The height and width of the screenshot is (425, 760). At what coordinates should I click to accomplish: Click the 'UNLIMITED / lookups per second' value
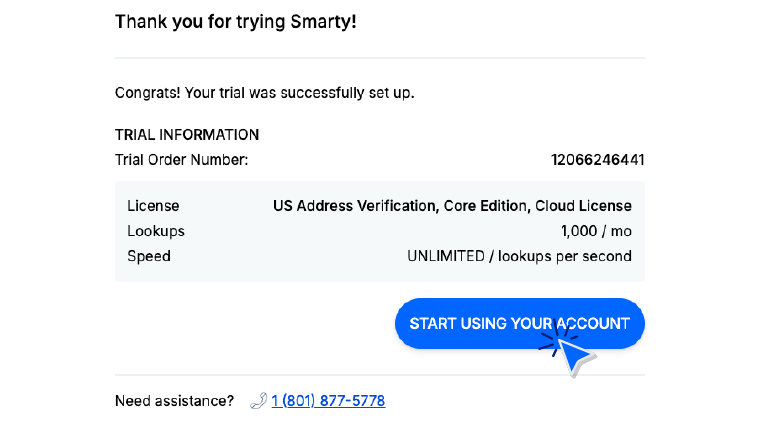[x=519, y=256]
